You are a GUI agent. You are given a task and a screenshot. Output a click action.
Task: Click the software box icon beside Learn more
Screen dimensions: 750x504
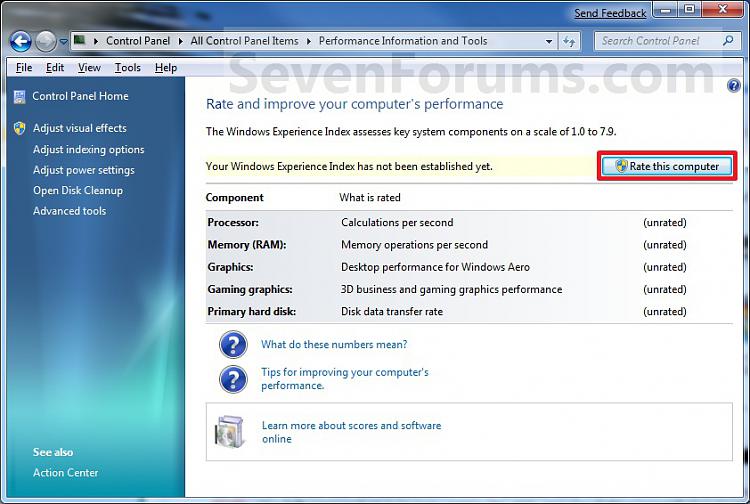230,432
